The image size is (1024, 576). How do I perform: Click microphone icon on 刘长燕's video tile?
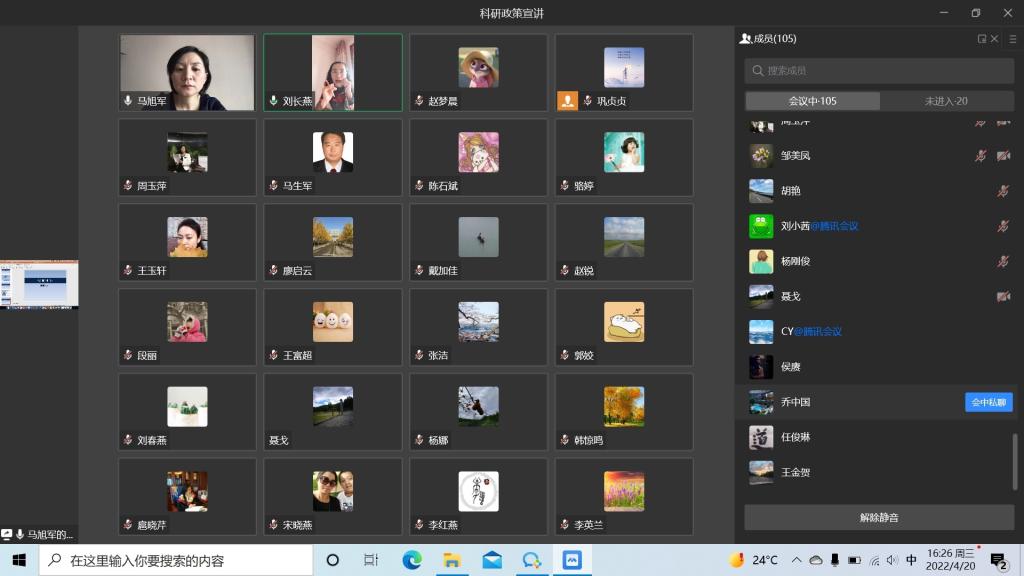click(x=273, y=101)
